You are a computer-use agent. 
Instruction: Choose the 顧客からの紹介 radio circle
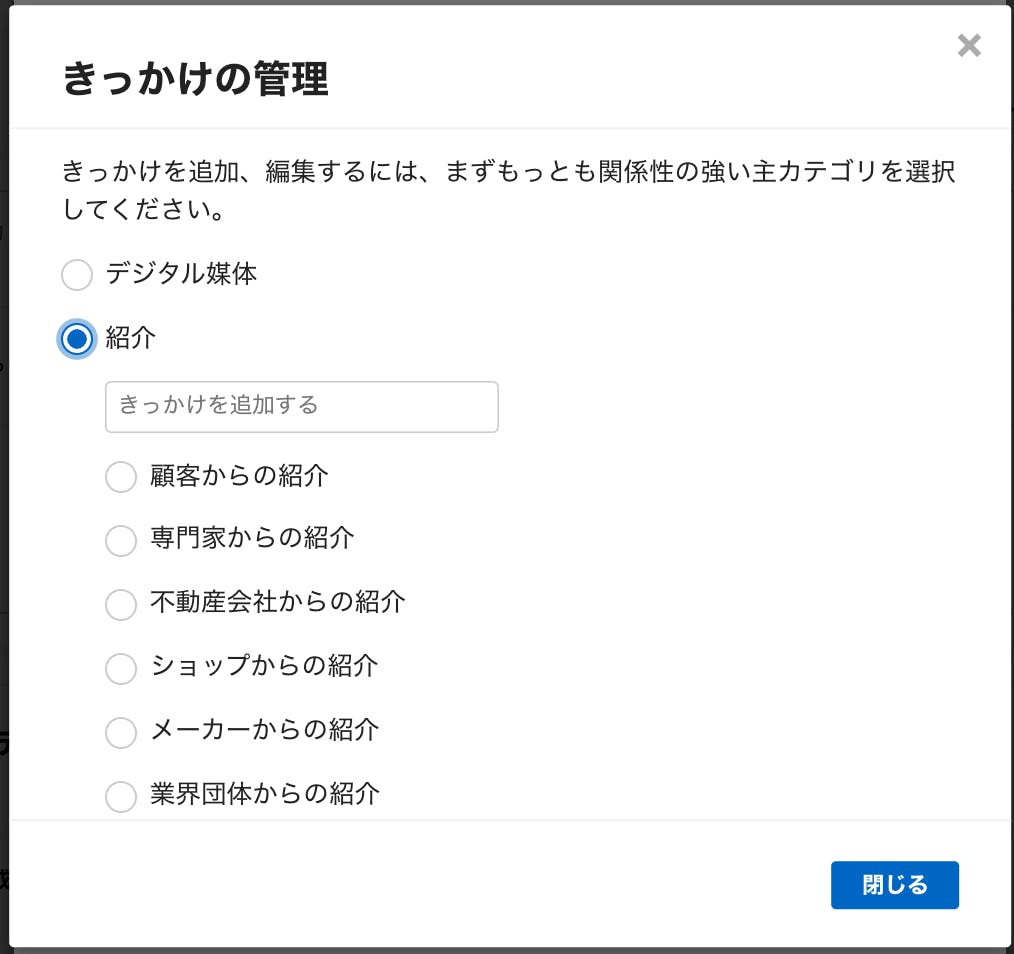click(x=121, y=477)
